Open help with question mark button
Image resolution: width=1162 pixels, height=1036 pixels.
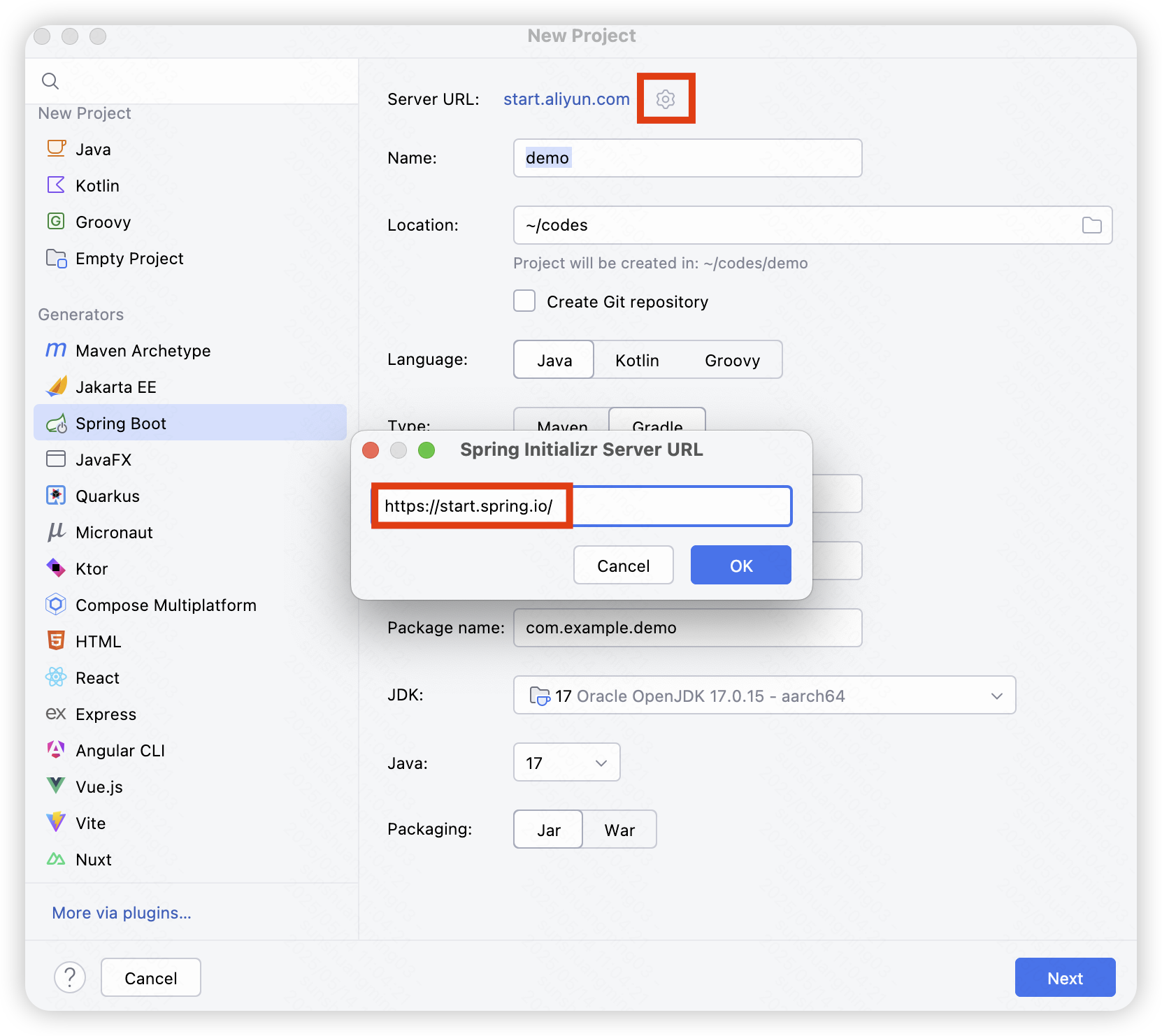pos(70,977)
